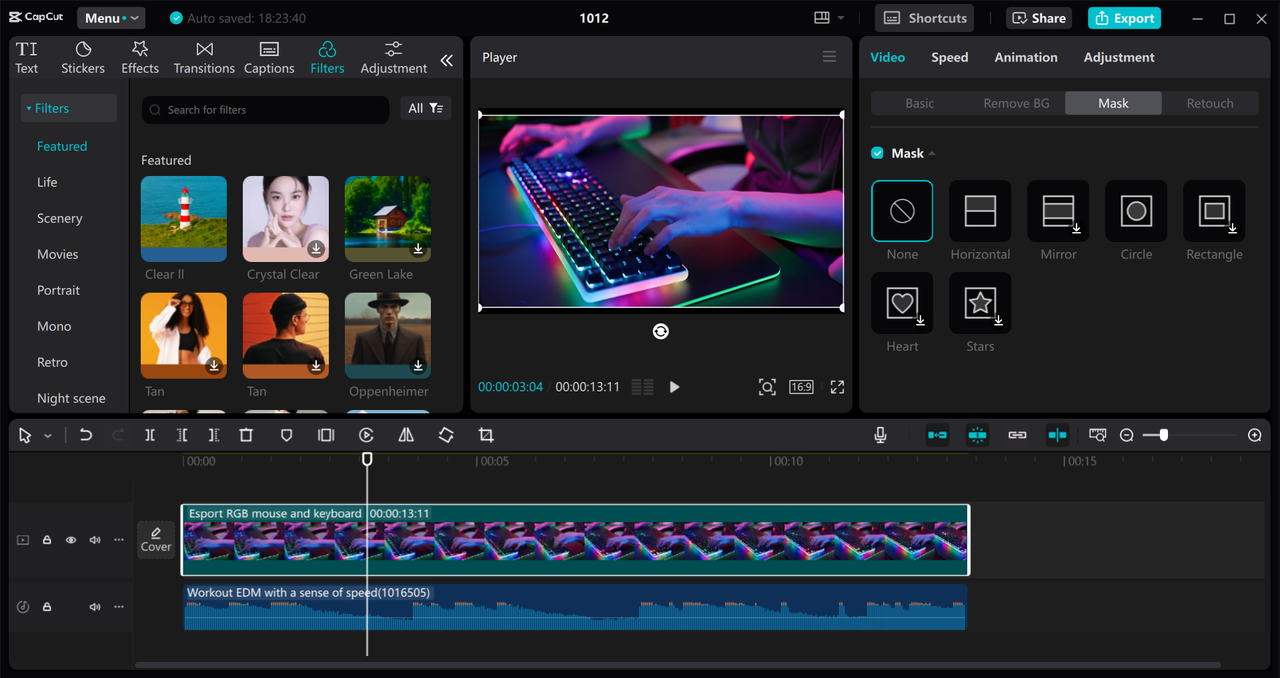Select the Crop tool in timeline toolbar
Viewport: 1280px width, 678px height.
[486, 435]
